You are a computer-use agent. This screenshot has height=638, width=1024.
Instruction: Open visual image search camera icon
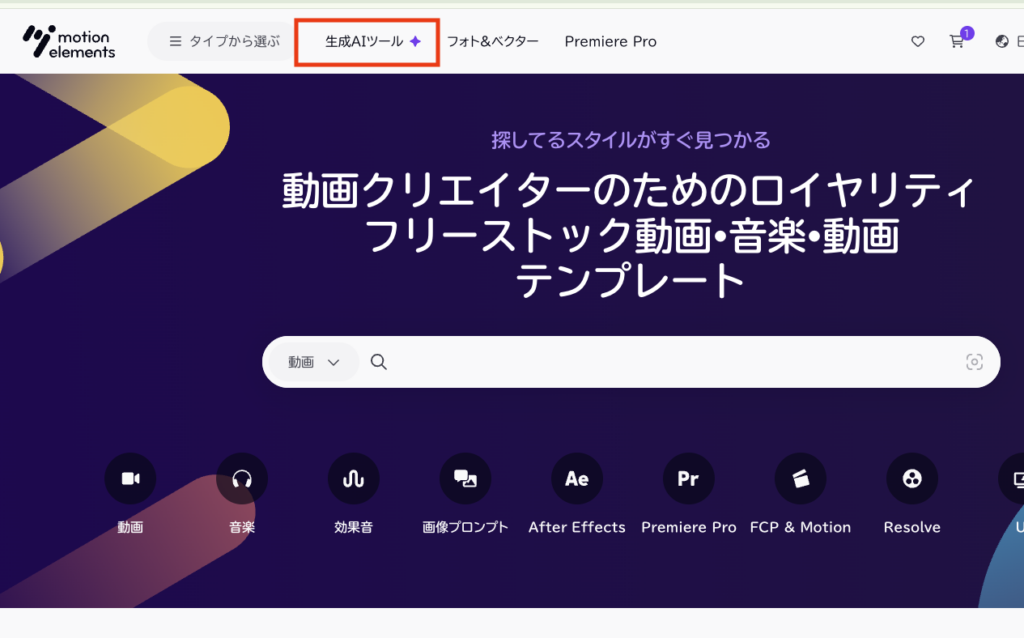(974, 362)
